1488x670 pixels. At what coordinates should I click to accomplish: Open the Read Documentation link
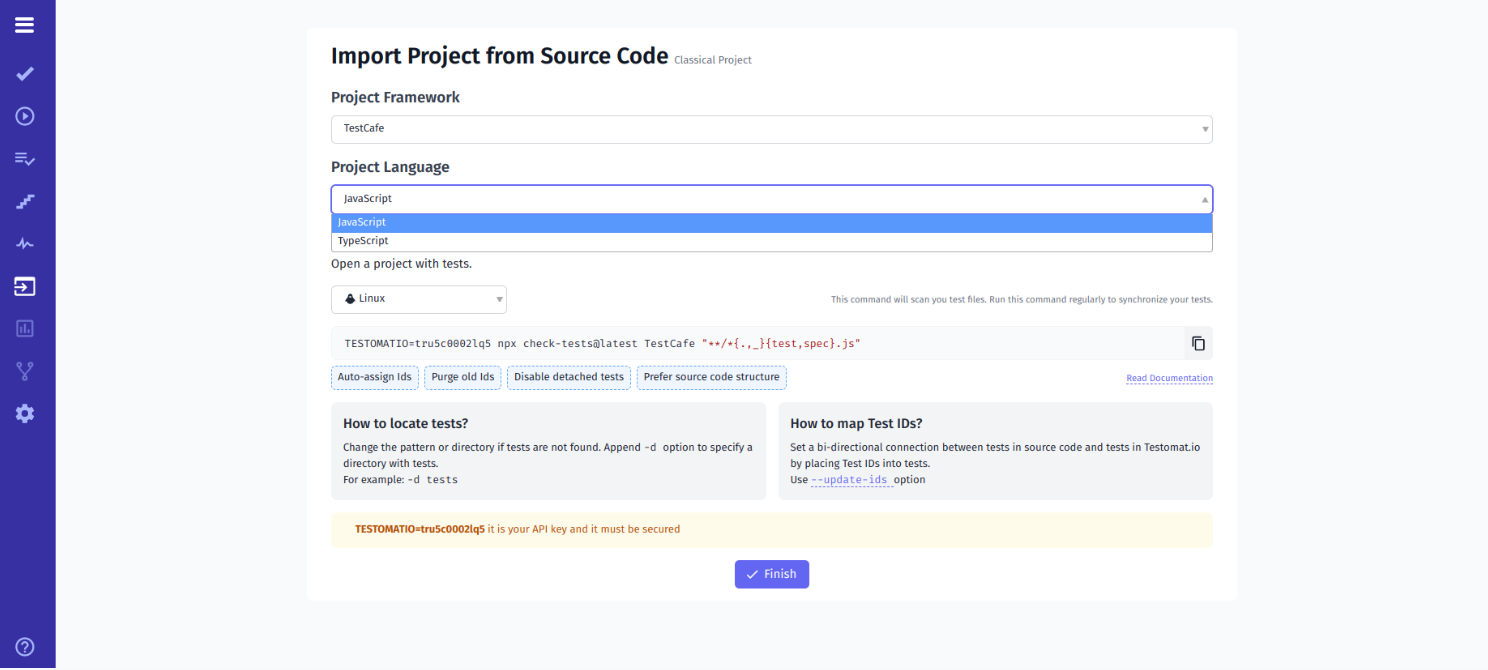click(1169, 377)
